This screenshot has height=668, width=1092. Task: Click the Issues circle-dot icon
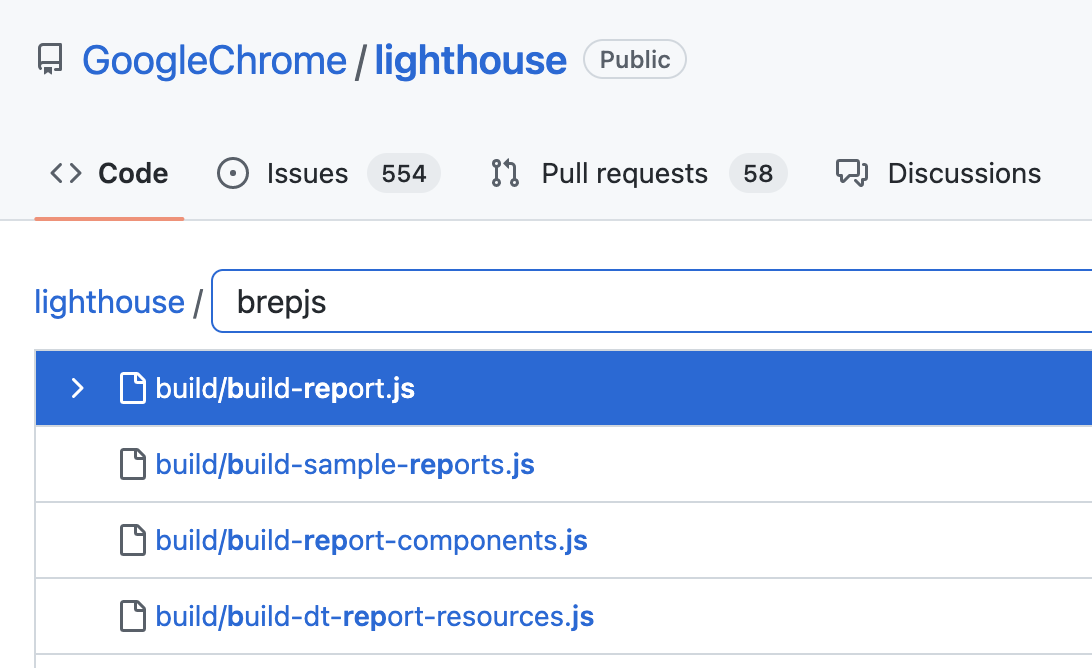click(x=233, y=173)
